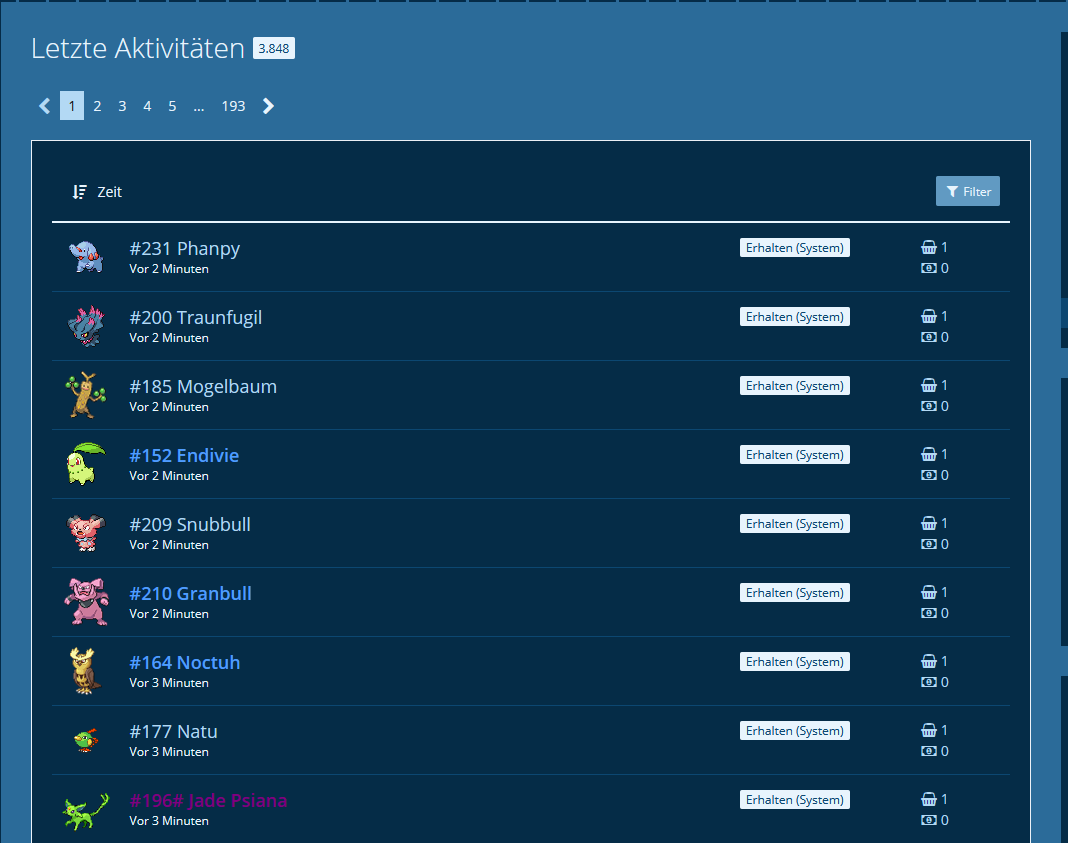The height and width of the screenshot is (843, 1068).
Task: Open the #152 Endivie link
Action: [184, 456]
